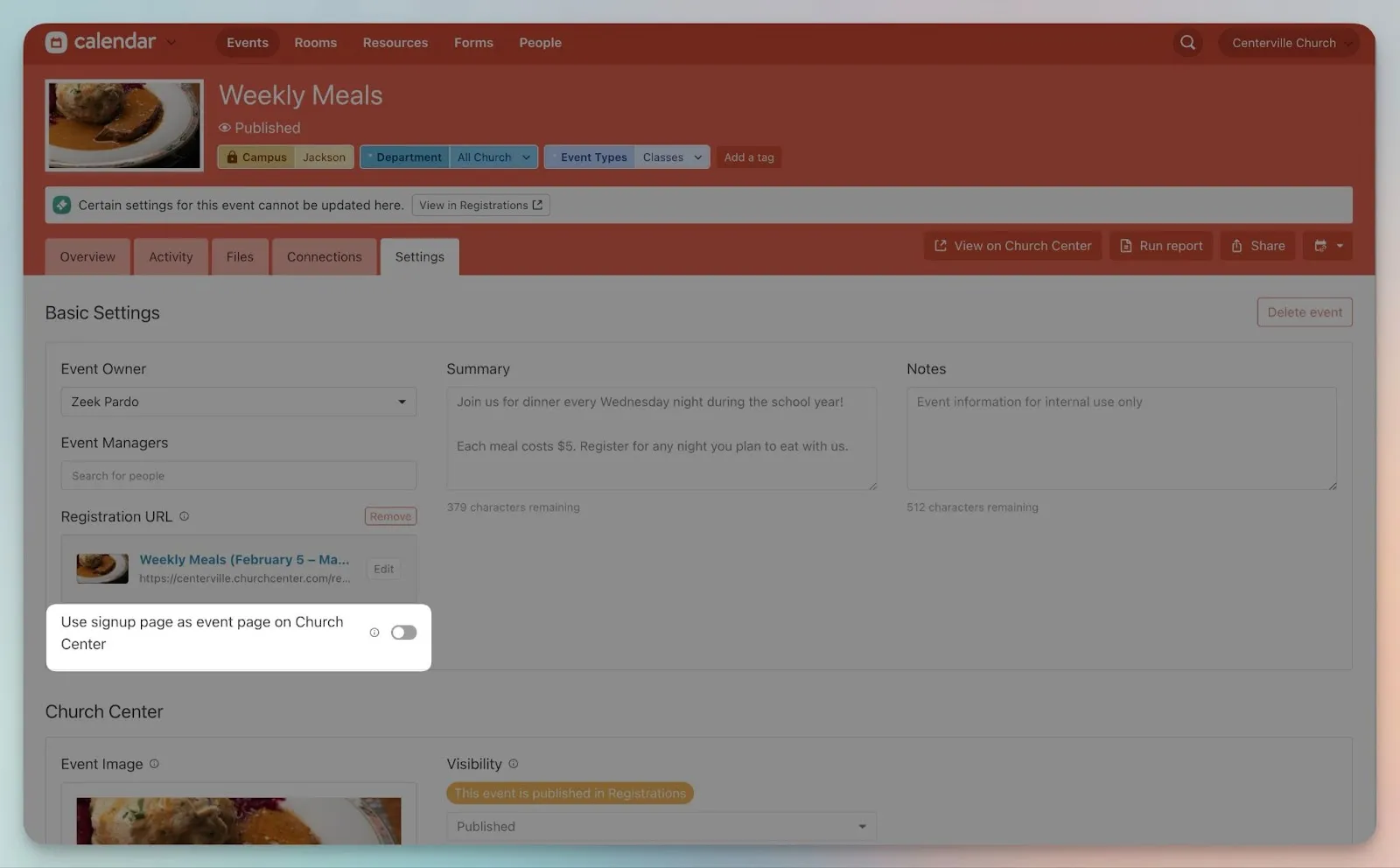1400x868 pixels.
Task: Click info icon next to signup page toggle
Action: tap(374, 633)
